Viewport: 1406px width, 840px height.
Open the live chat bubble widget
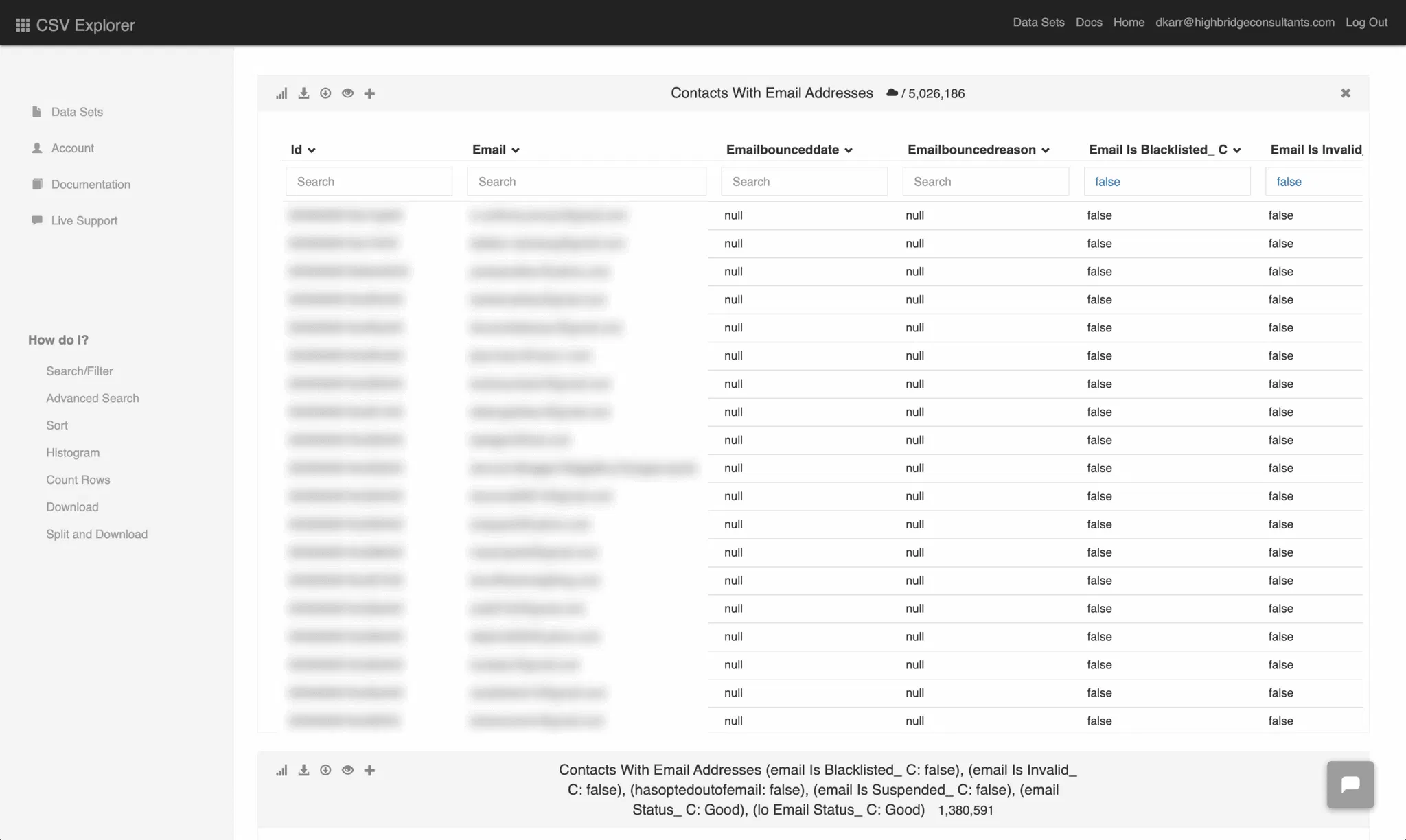tap(1350, 784)
